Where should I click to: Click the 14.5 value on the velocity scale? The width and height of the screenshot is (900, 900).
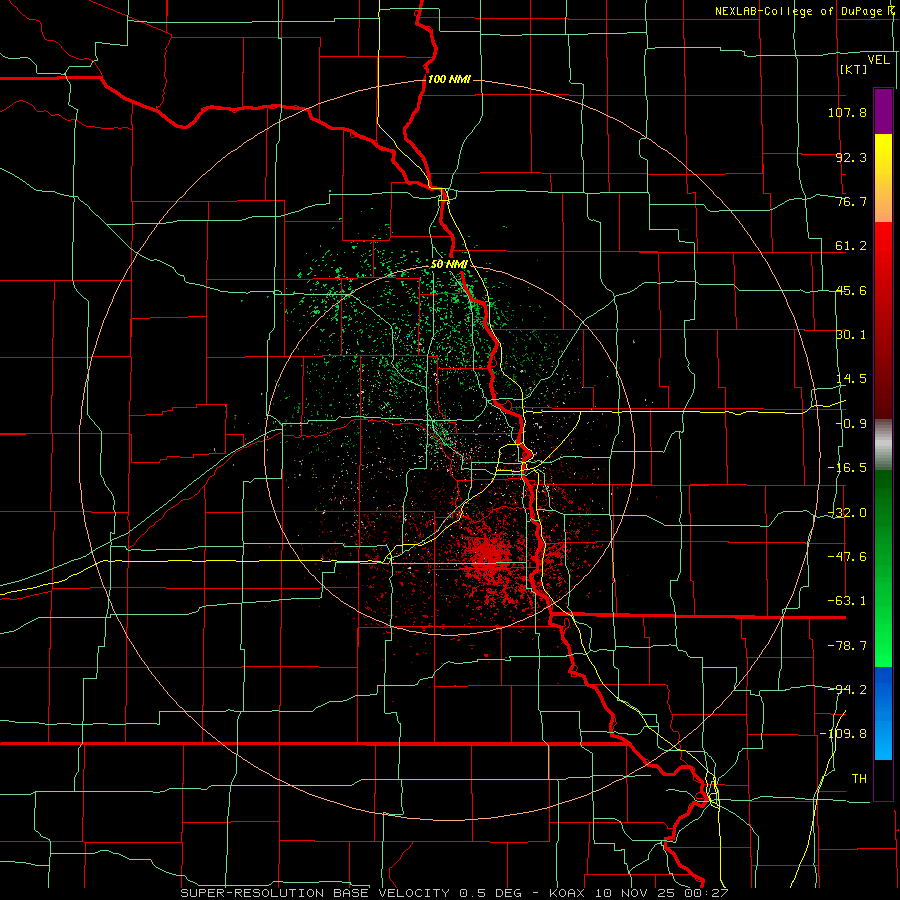tap(851, 379)
